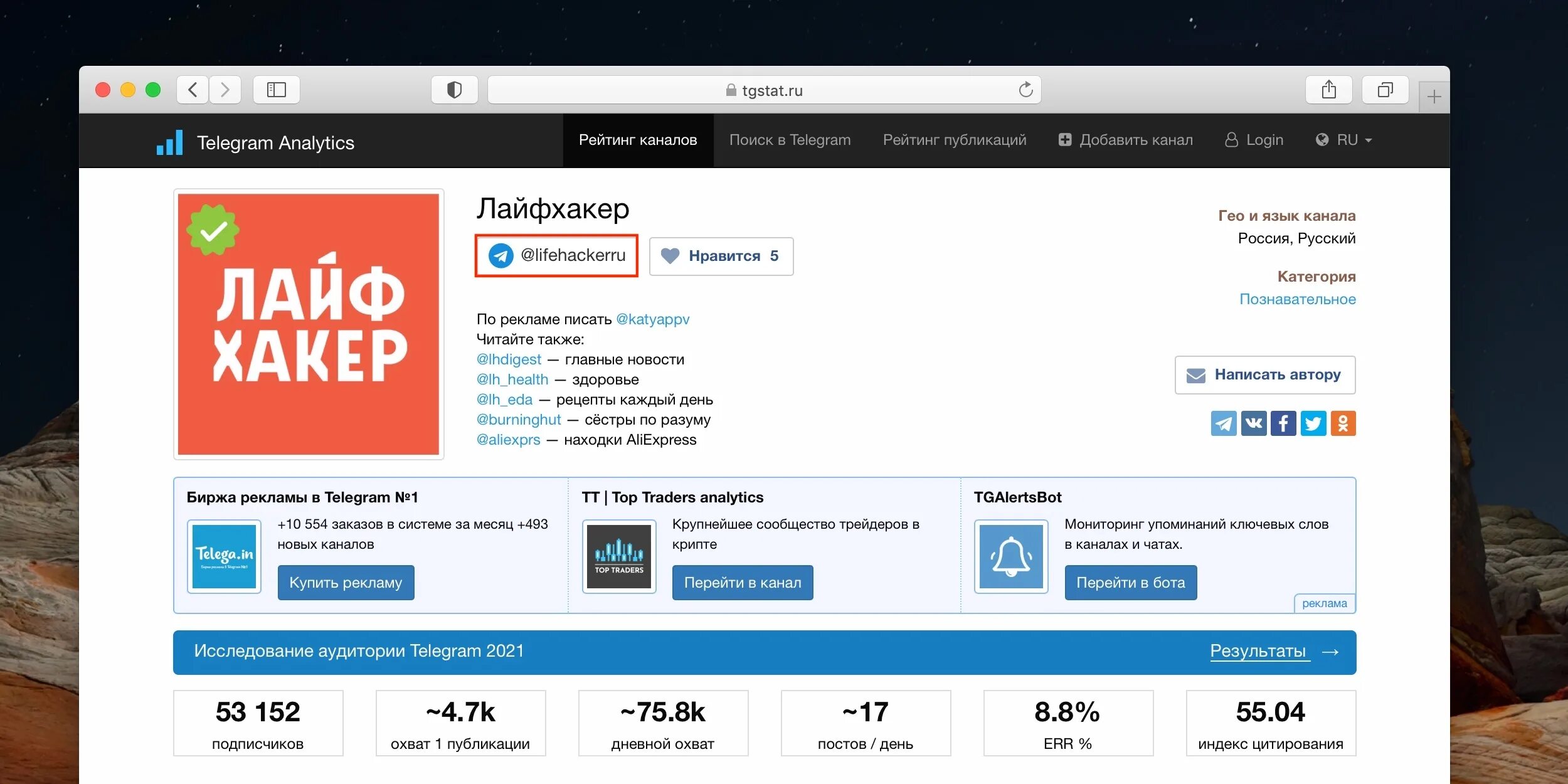Click the TGAlertsBot heading
The width and height of the screenshot is (1568, 784).
(1017, 497)
